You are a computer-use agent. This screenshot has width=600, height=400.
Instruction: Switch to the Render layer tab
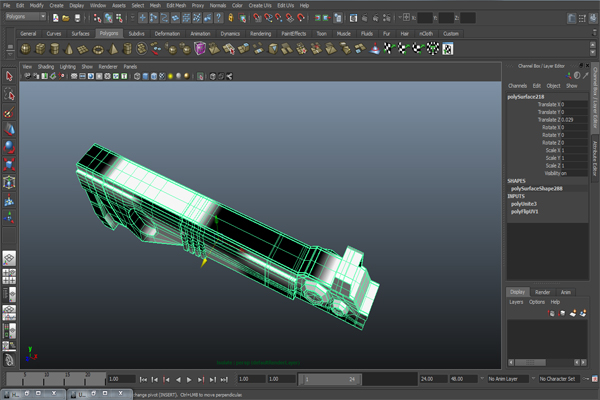tap(542, 292)
